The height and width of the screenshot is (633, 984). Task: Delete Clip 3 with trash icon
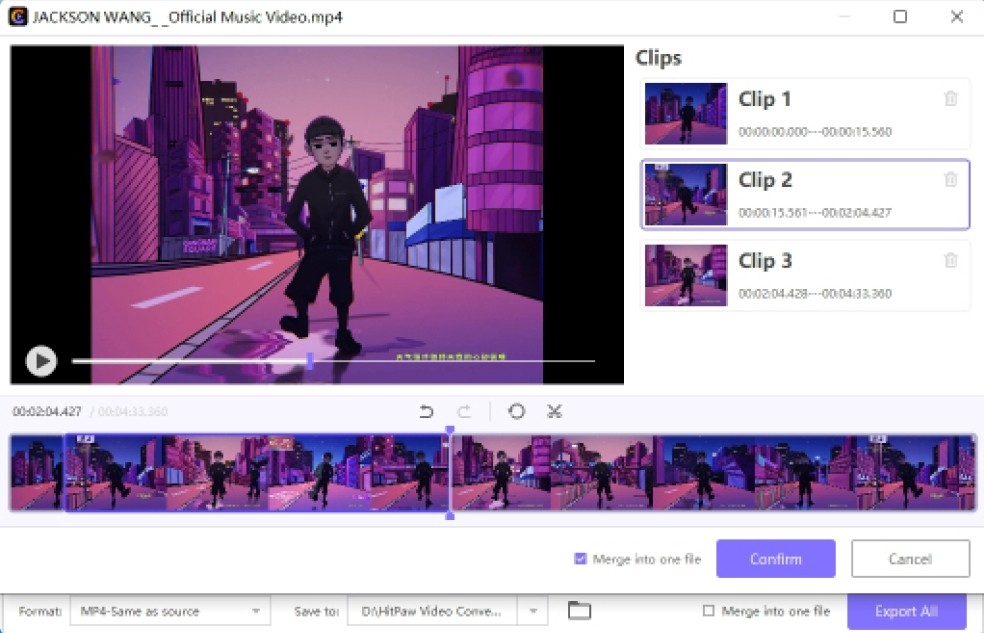click(x=951, y=260)
